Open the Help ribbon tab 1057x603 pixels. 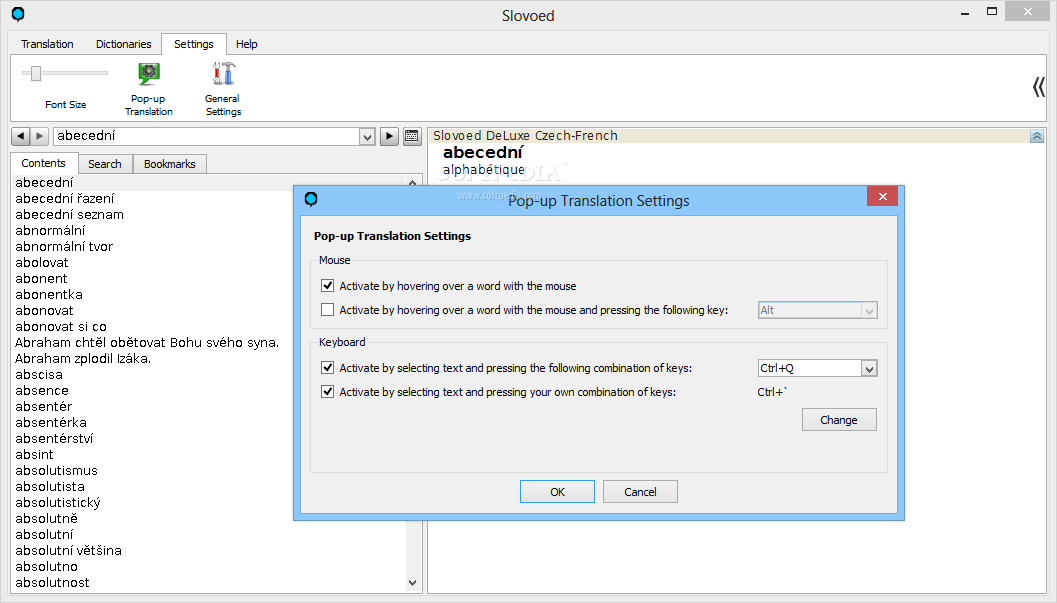click(x=247, y=44)
